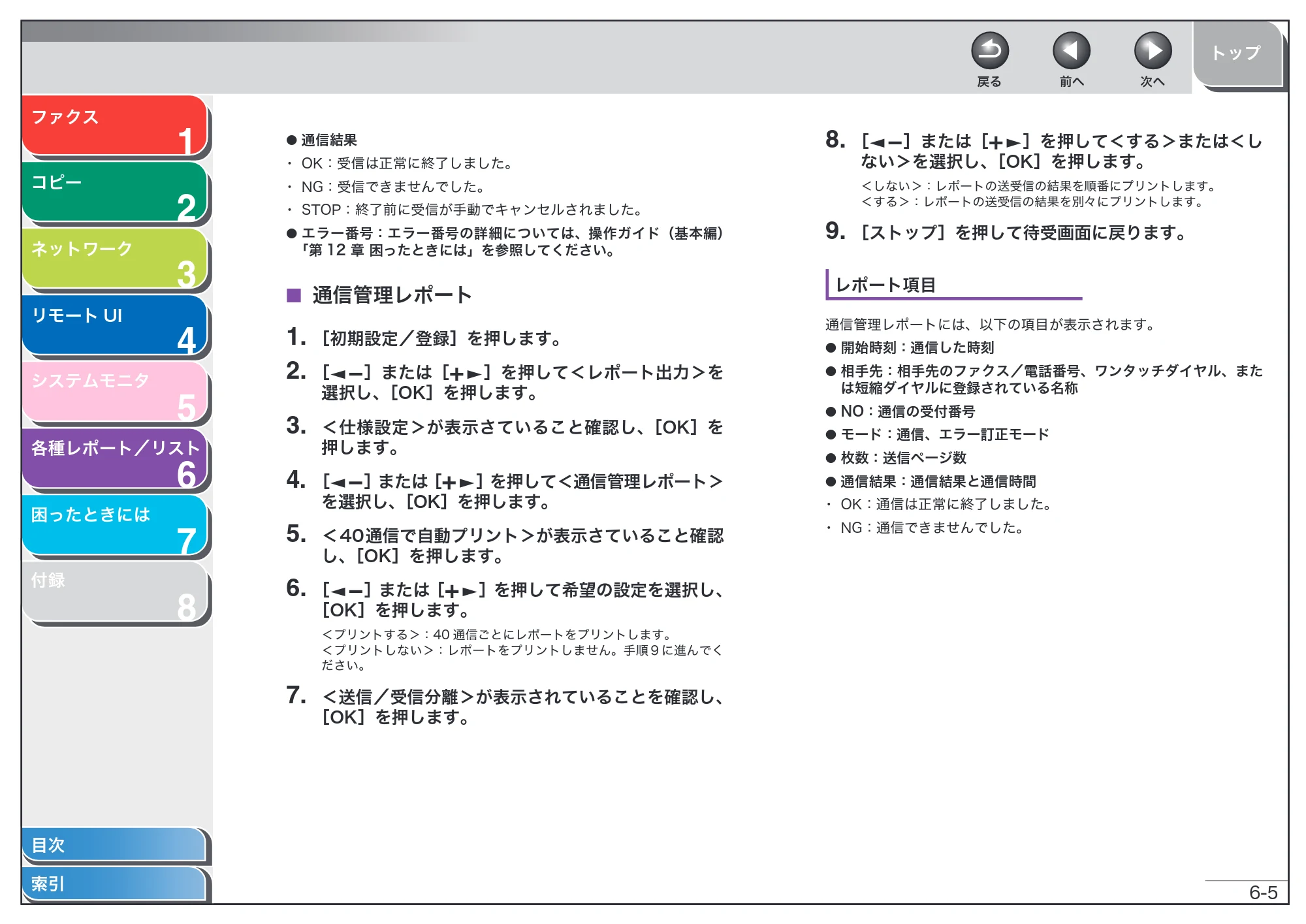This screenshot has width=1306, height=924.
Task: Select the リモート UI chapter tab
Action: tap(115, 325)
